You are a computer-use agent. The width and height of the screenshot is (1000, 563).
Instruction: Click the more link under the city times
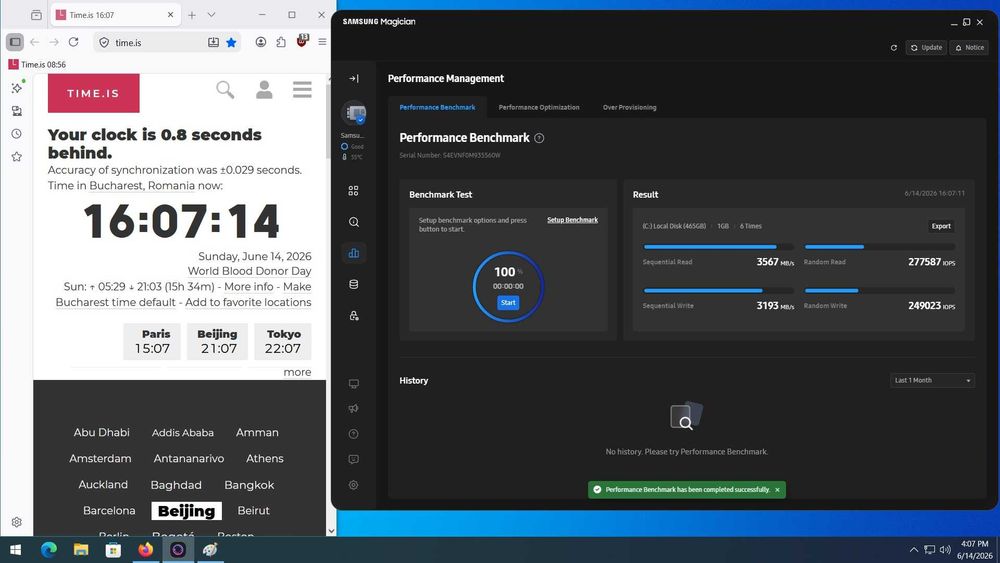(x=297, y=372)
